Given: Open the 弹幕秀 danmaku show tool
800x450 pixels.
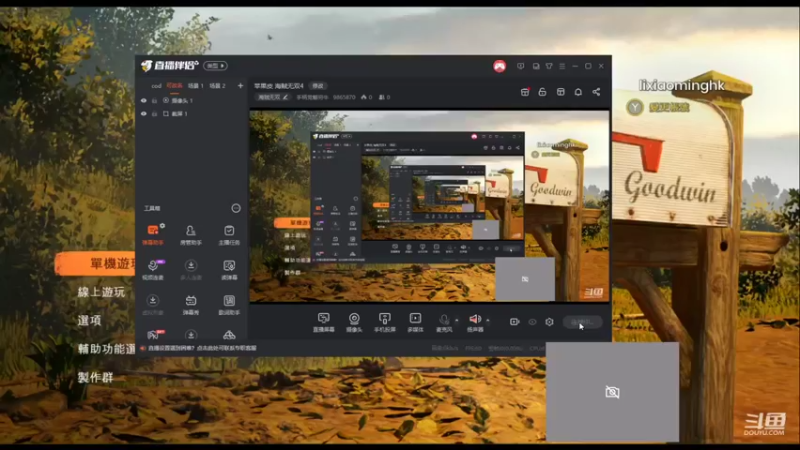Looking at the screenshot, I should pyautogui.click(x=191, y=305).
